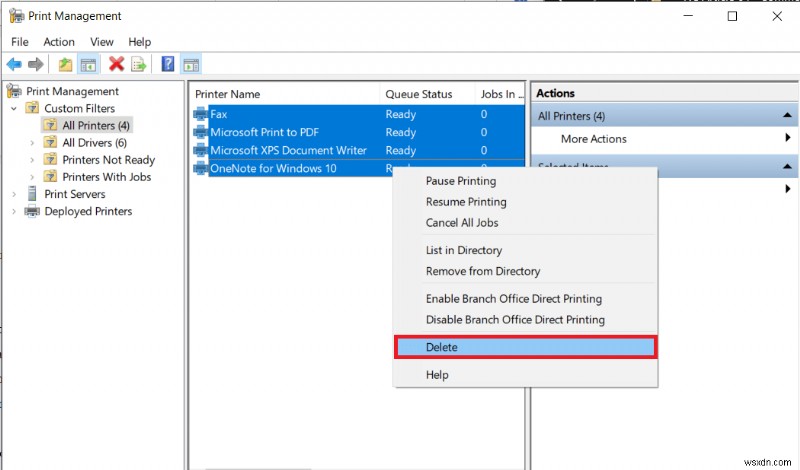Click More Actions in the Actions pane
Screen dimensions: 800x470
pyautogui.click(x=593, y=139)
